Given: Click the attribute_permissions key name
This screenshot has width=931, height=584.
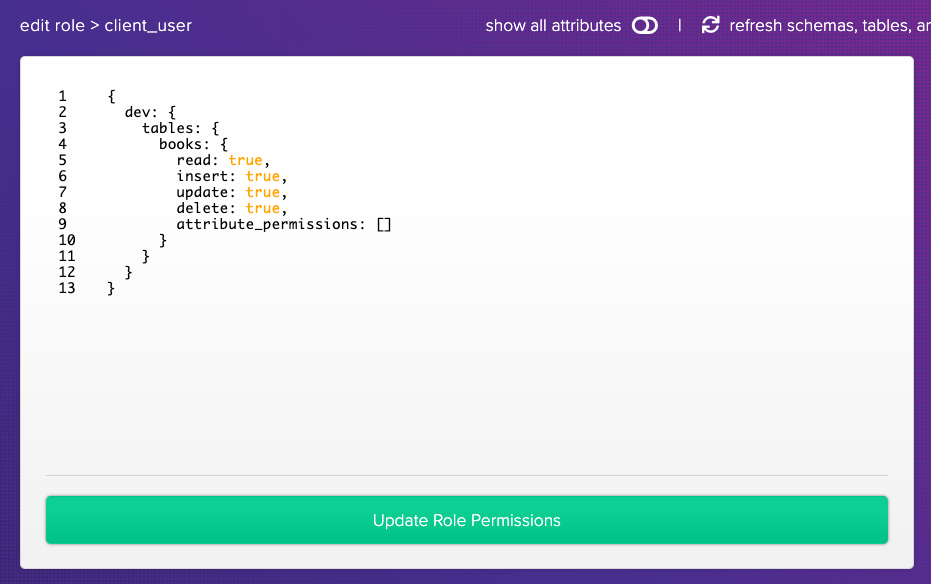Looking at the screenshot, I should pyautogui.click(x=268, y=224).
